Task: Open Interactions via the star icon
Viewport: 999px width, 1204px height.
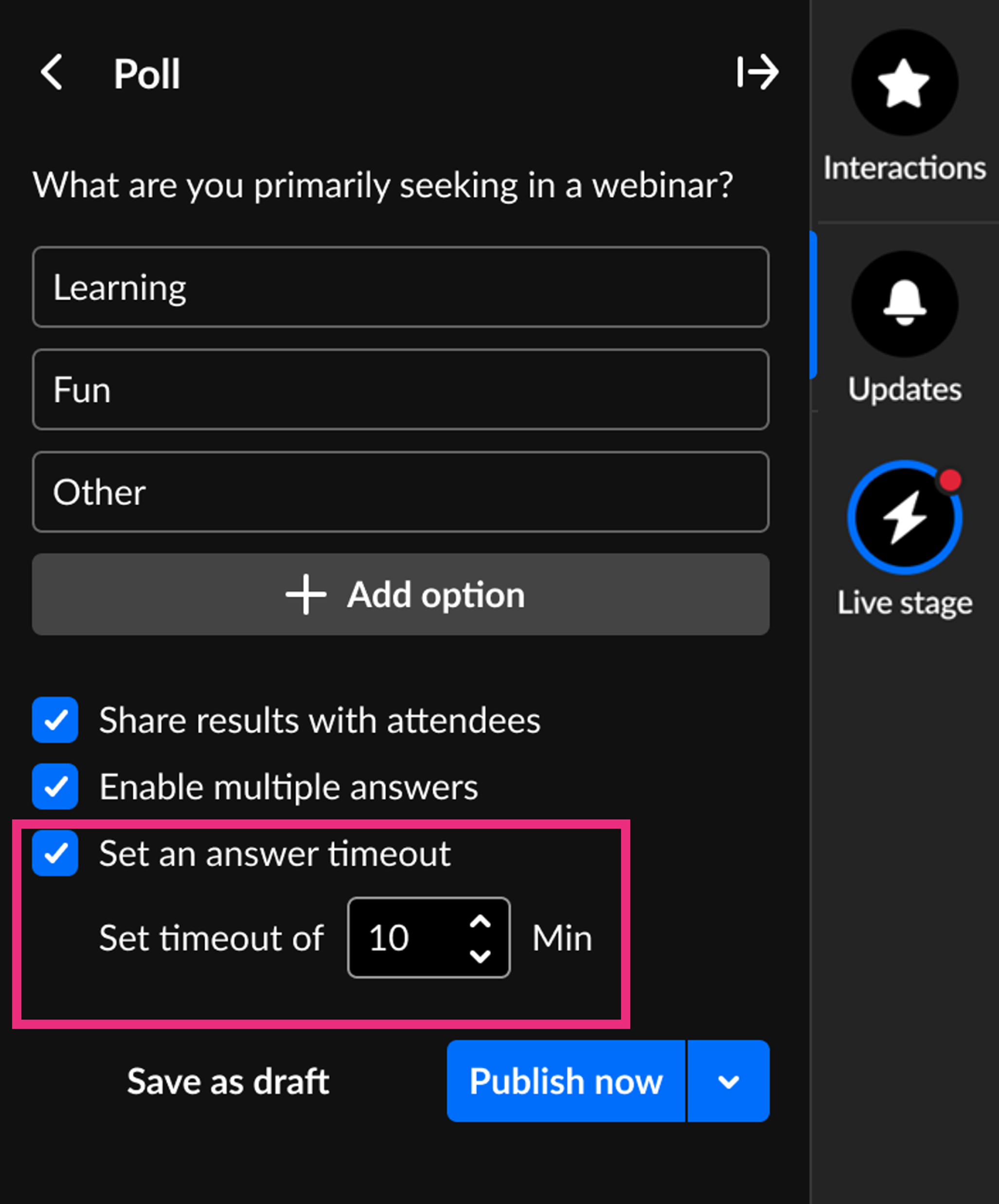Action: pyautogui.click(x=904, y=83)
